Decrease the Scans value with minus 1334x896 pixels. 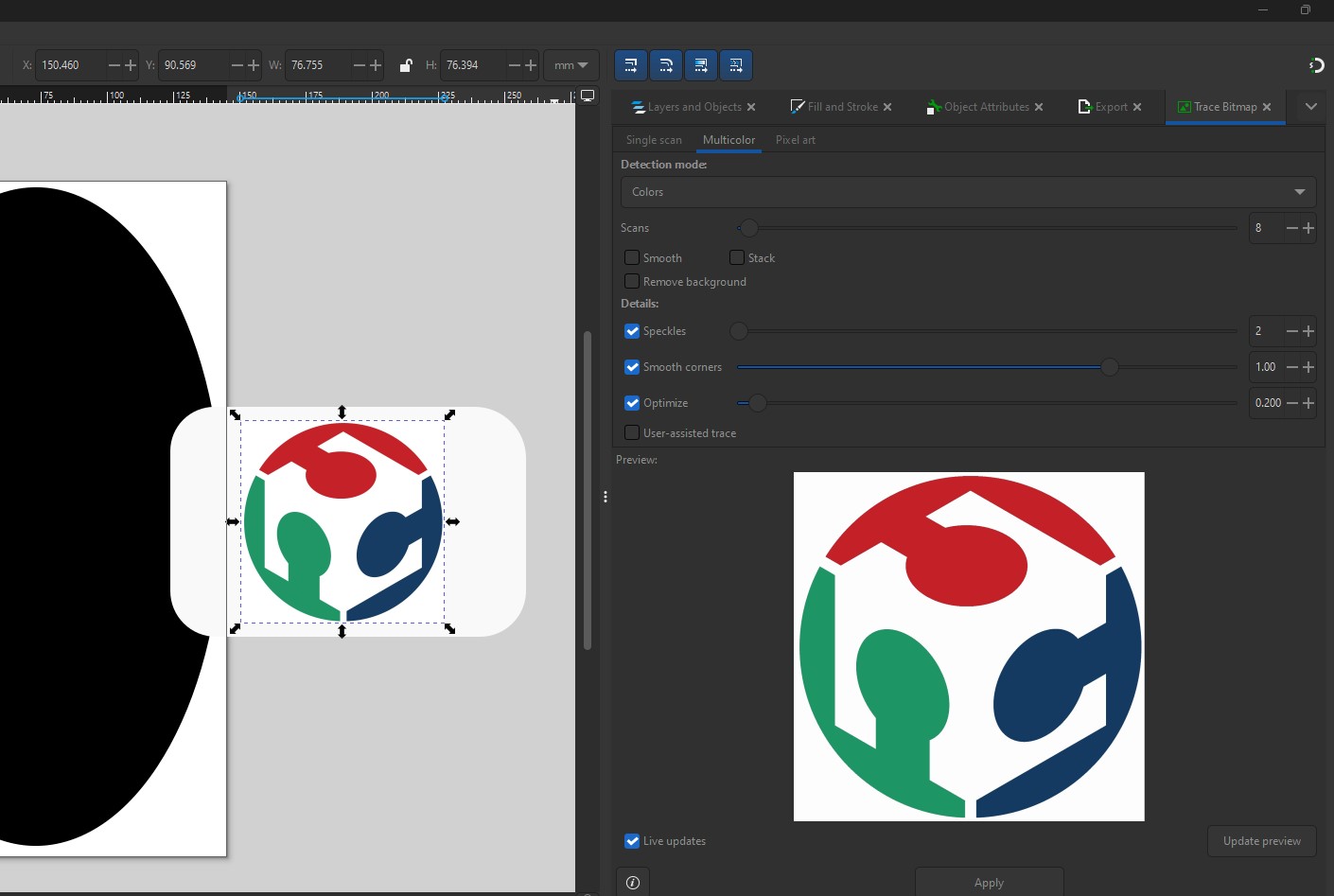1291,228
